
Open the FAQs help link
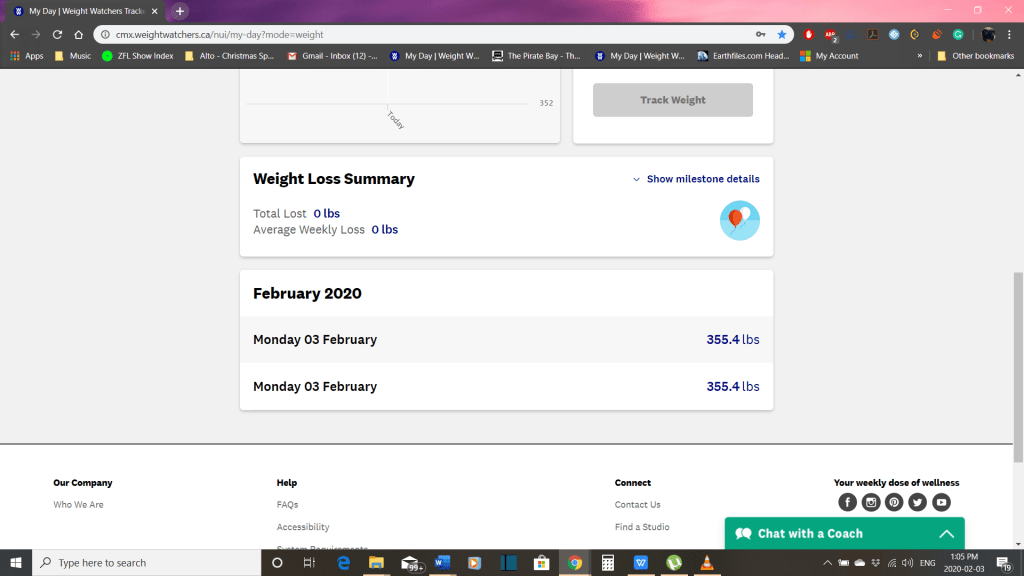[x=287, y=505]
